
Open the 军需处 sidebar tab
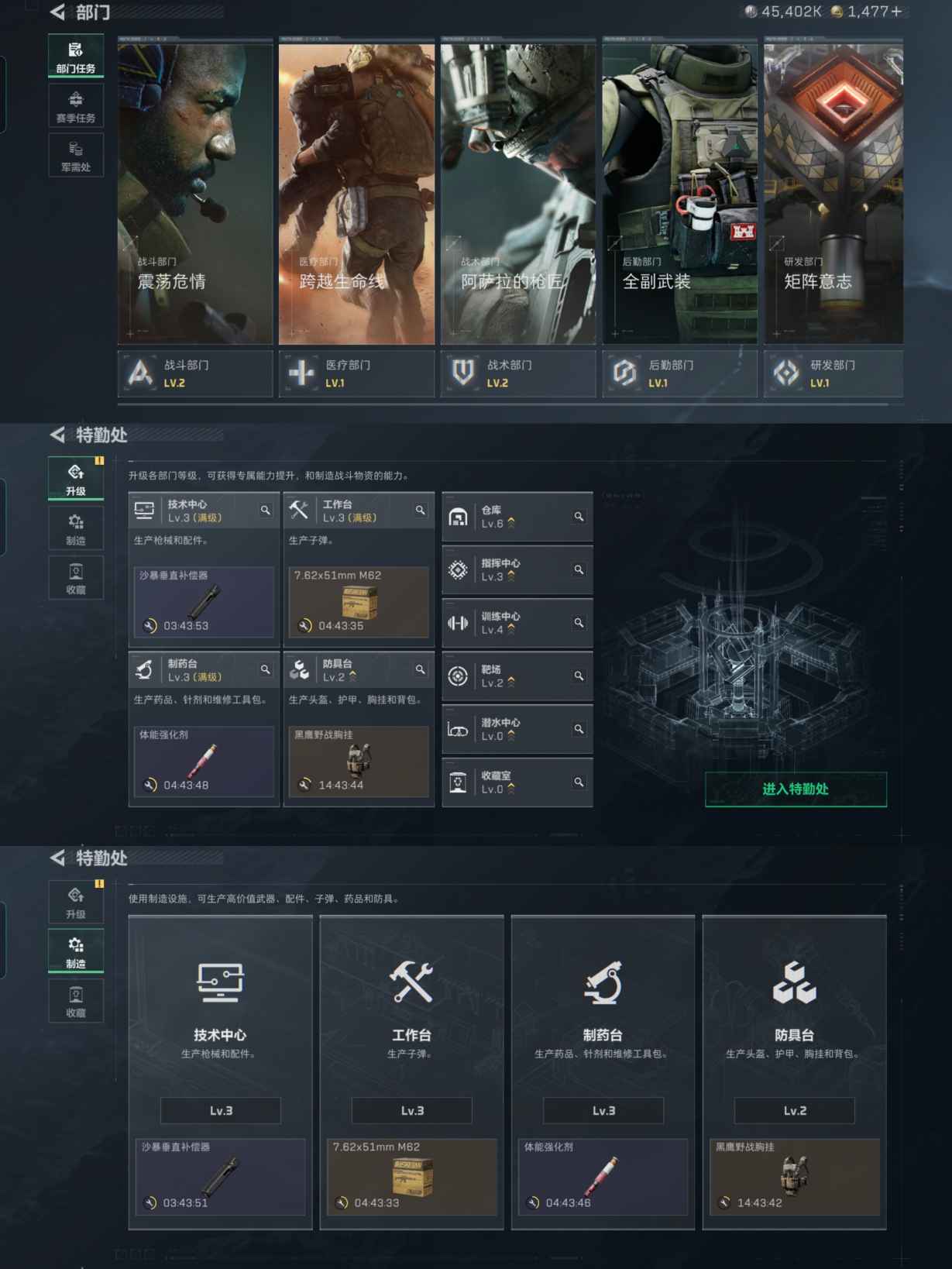click(76, 156)
